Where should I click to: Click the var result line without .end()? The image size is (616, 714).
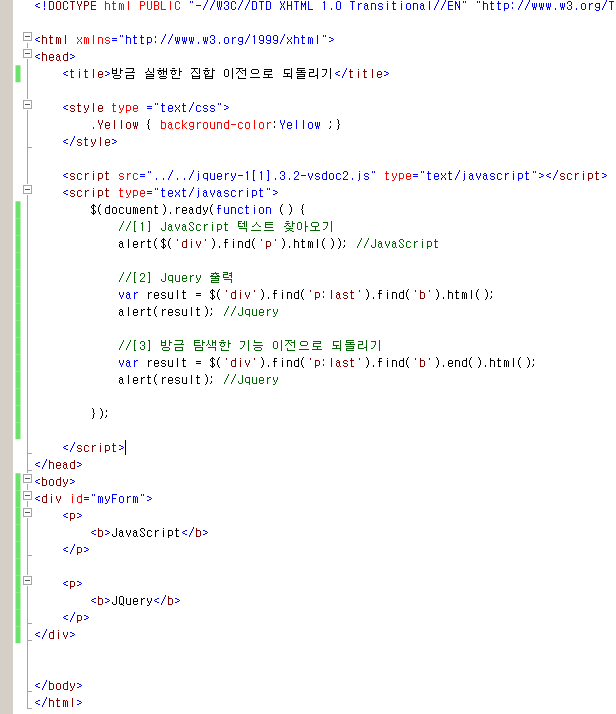coord(305,295)
